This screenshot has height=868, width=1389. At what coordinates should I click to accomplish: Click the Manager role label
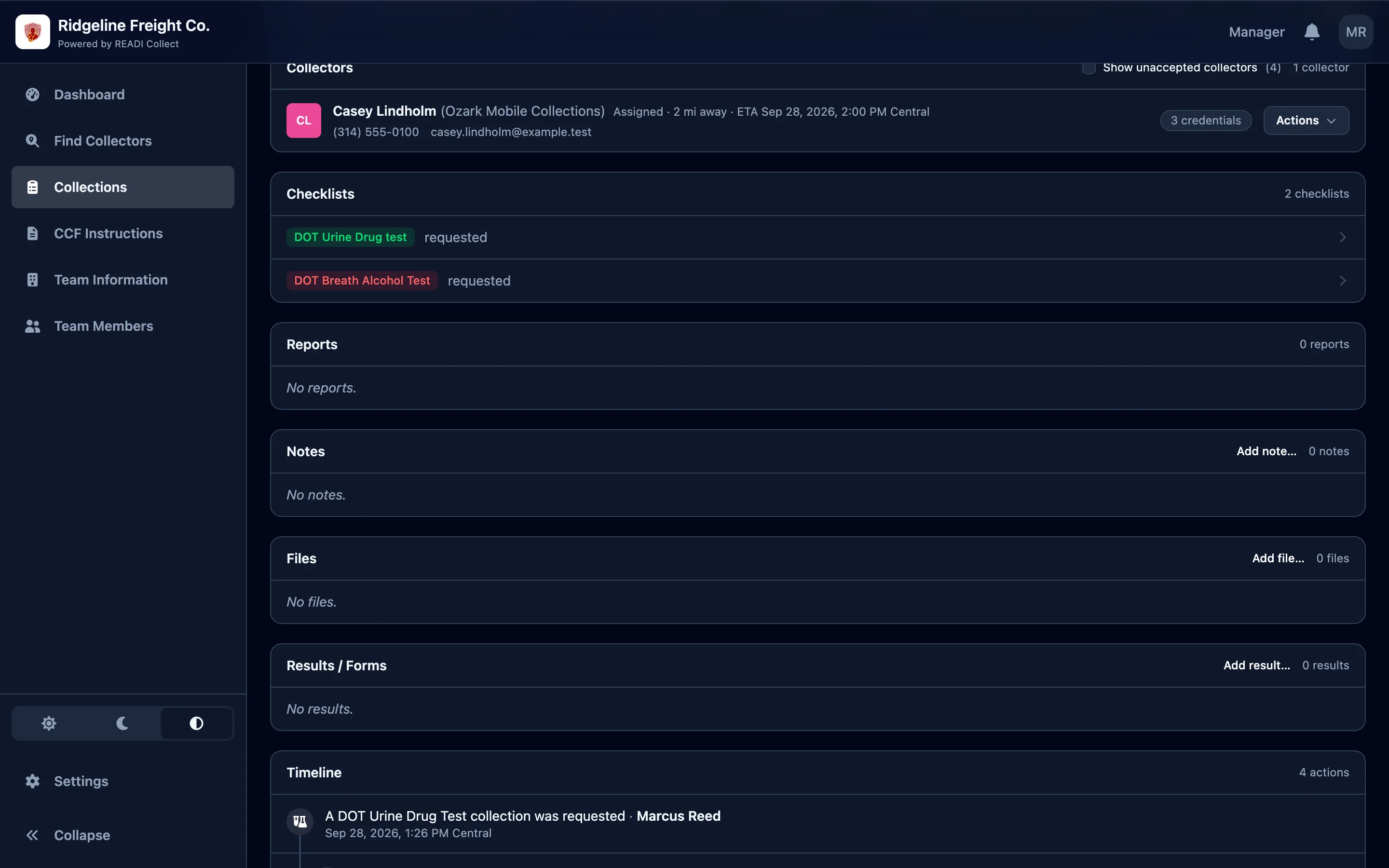click(1256, 32)
